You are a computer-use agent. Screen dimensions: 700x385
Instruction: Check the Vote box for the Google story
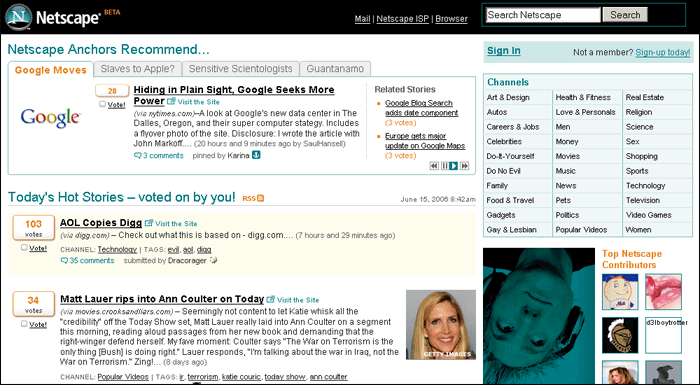click(103, 104)
